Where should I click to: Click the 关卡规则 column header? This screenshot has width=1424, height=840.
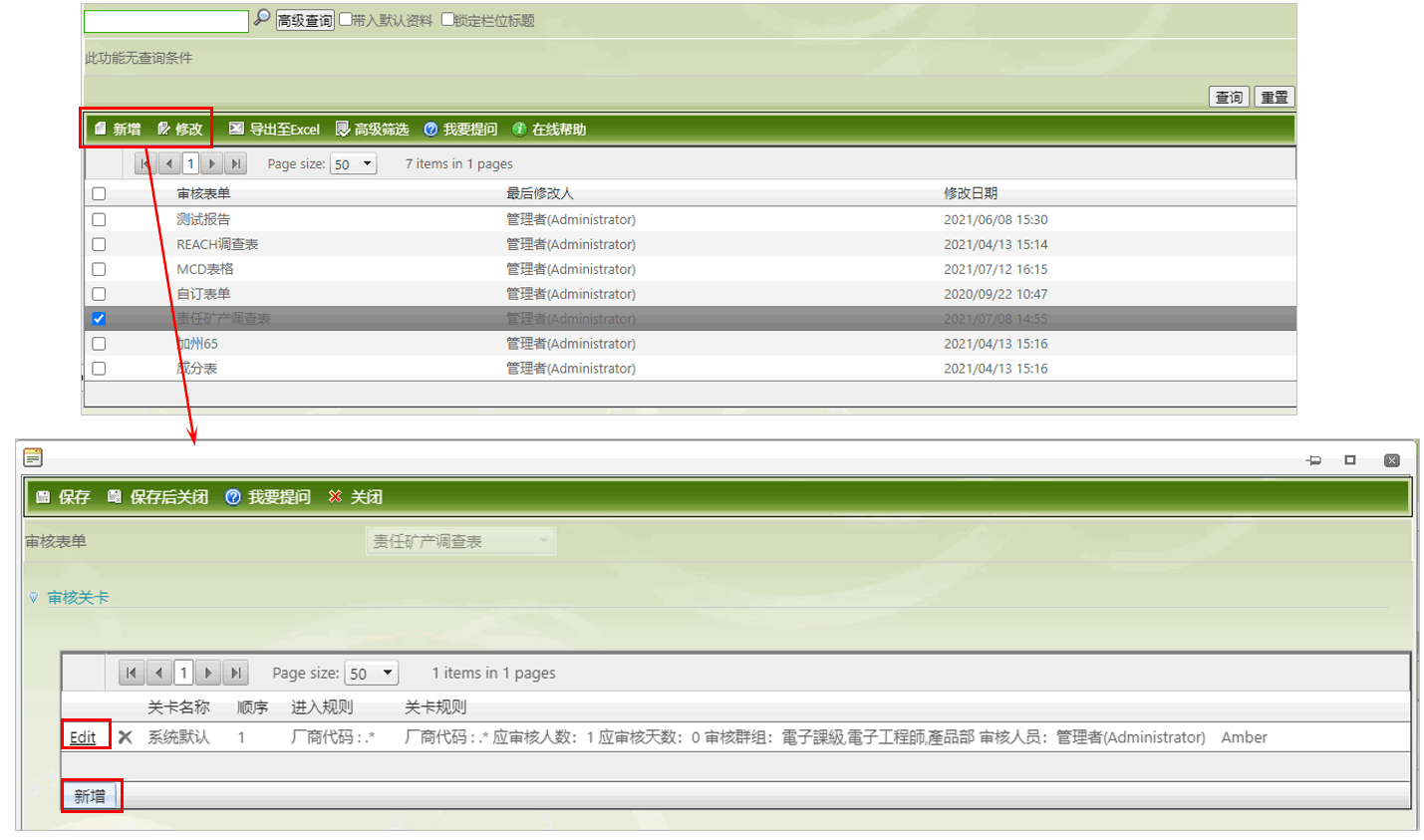pos(435,707)
